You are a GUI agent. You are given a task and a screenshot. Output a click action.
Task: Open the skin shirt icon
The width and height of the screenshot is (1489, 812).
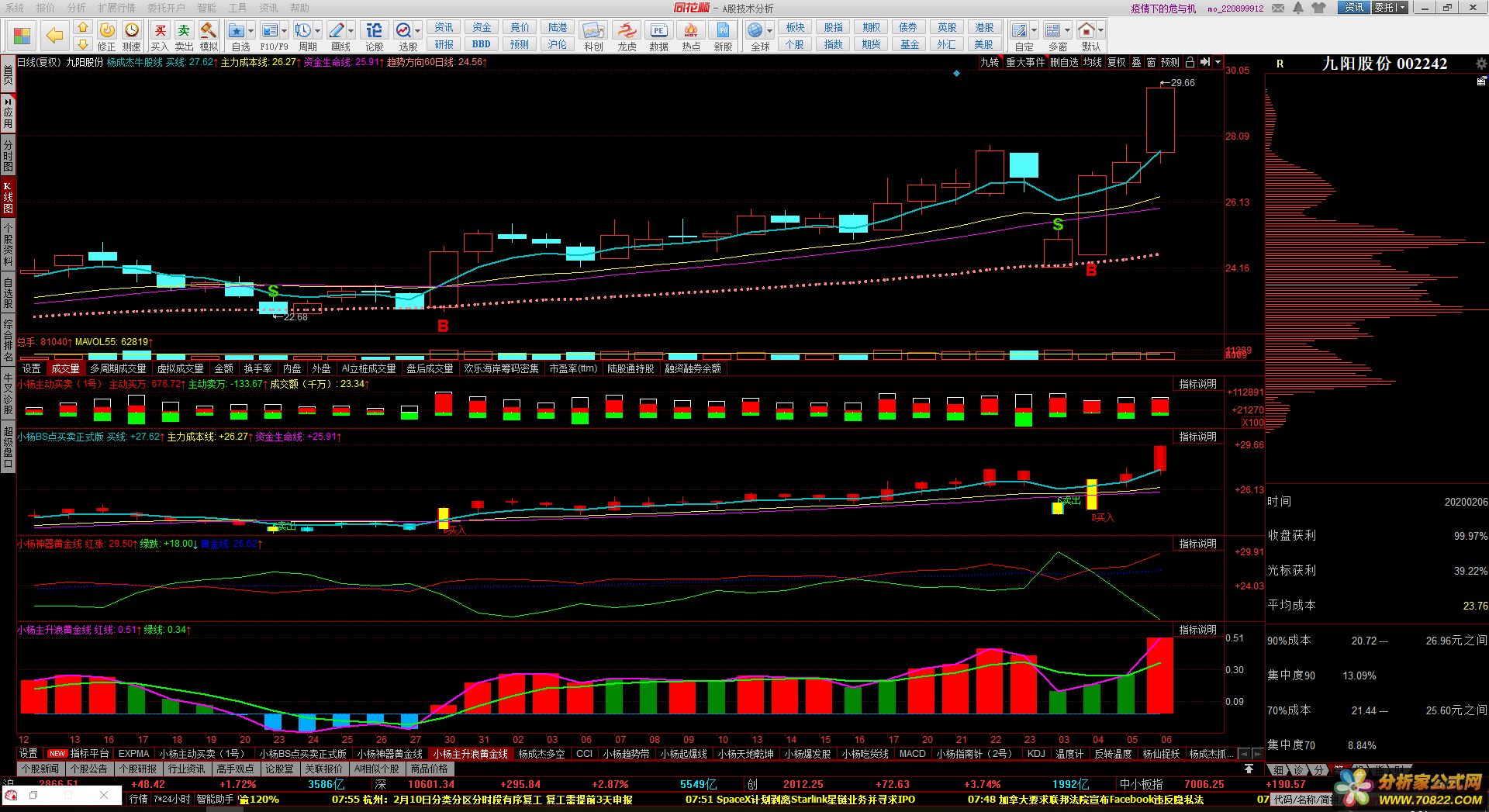pos(1319,8)
